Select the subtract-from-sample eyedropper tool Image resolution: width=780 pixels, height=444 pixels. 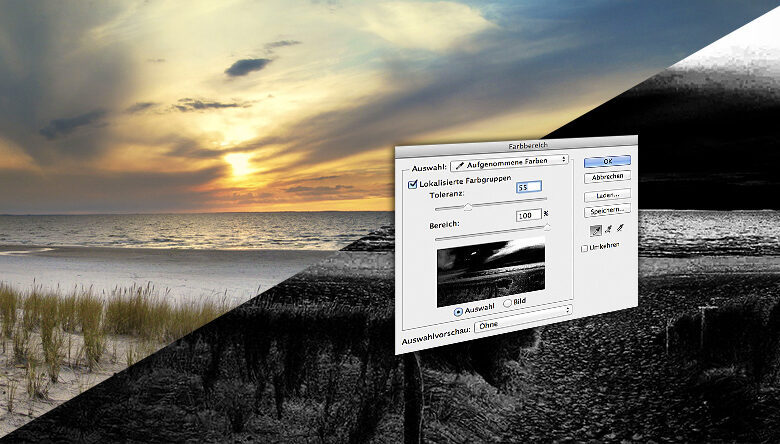point(620,228)
